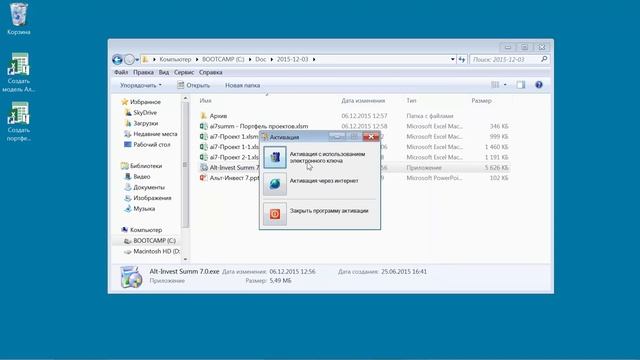Select the Компьютер node in the navigation pane
640x360 pixels.
point(142,230)
